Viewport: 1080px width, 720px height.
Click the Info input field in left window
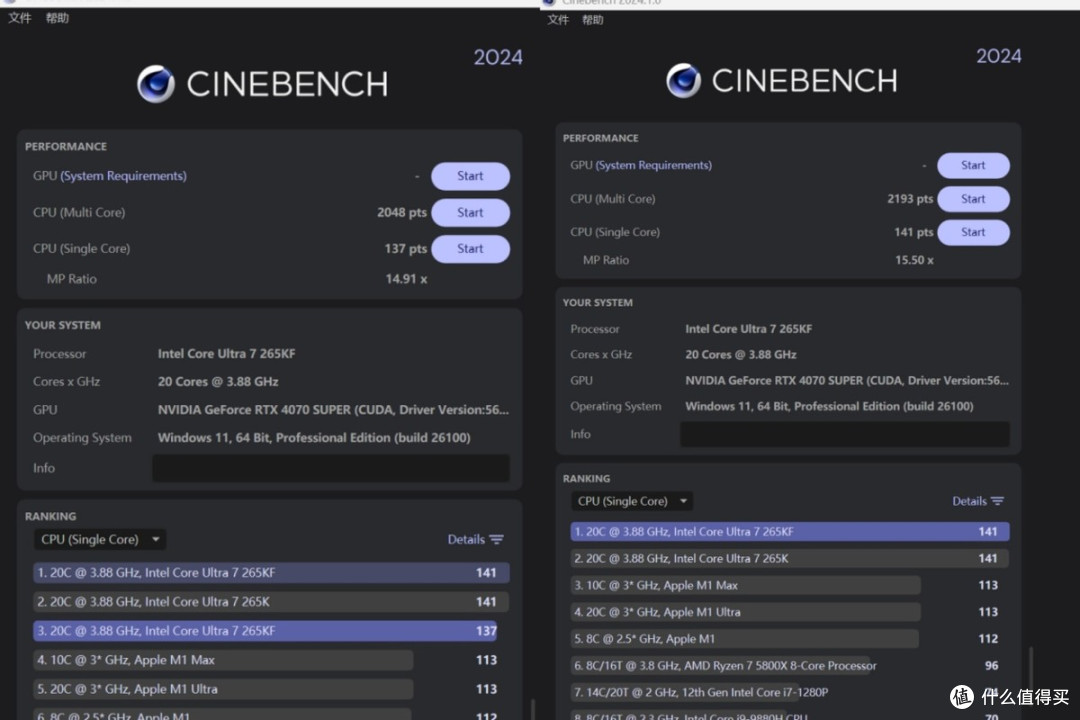coord(331,469)
